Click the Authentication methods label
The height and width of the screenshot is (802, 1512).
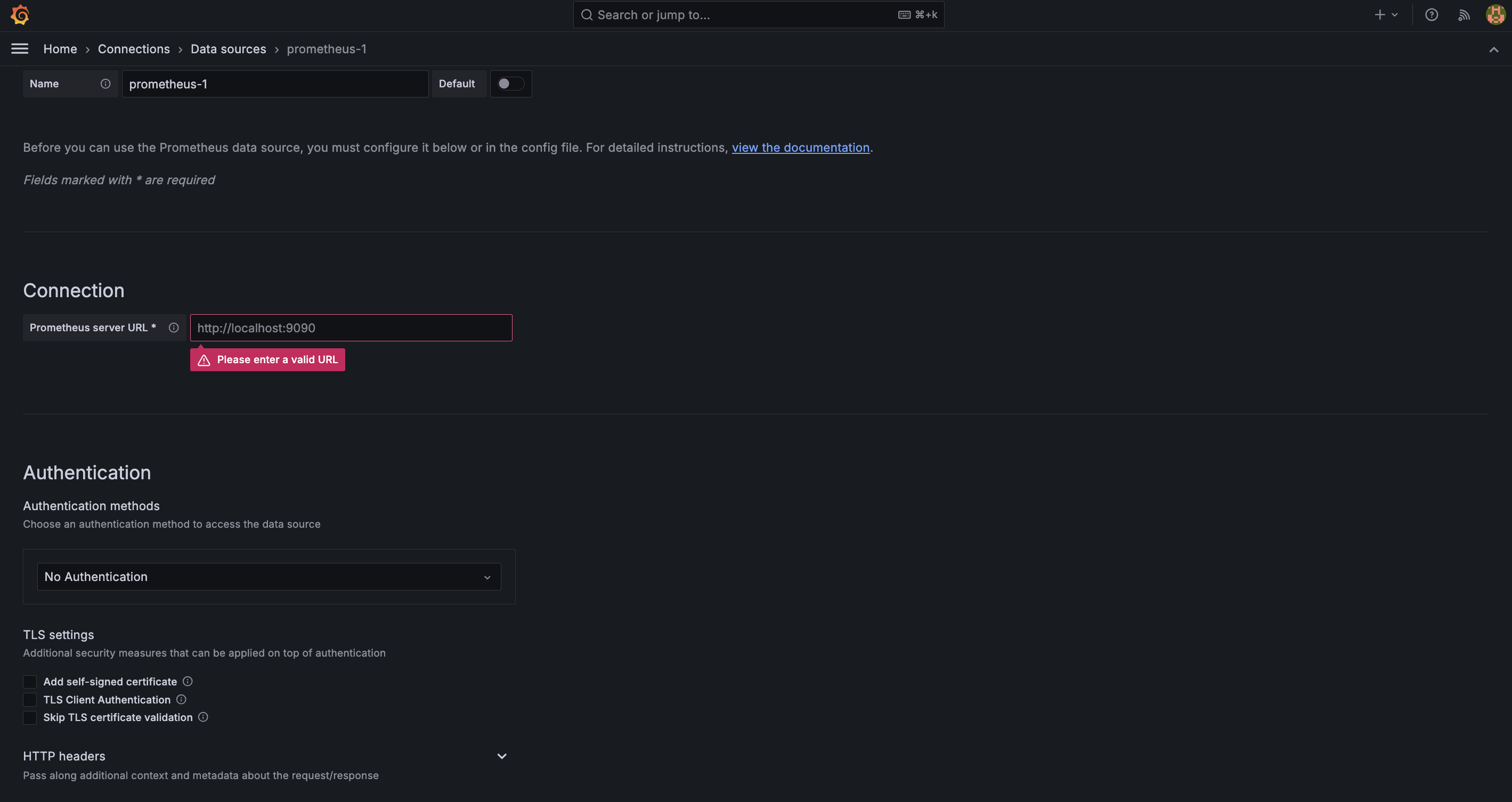coord(92,506)
